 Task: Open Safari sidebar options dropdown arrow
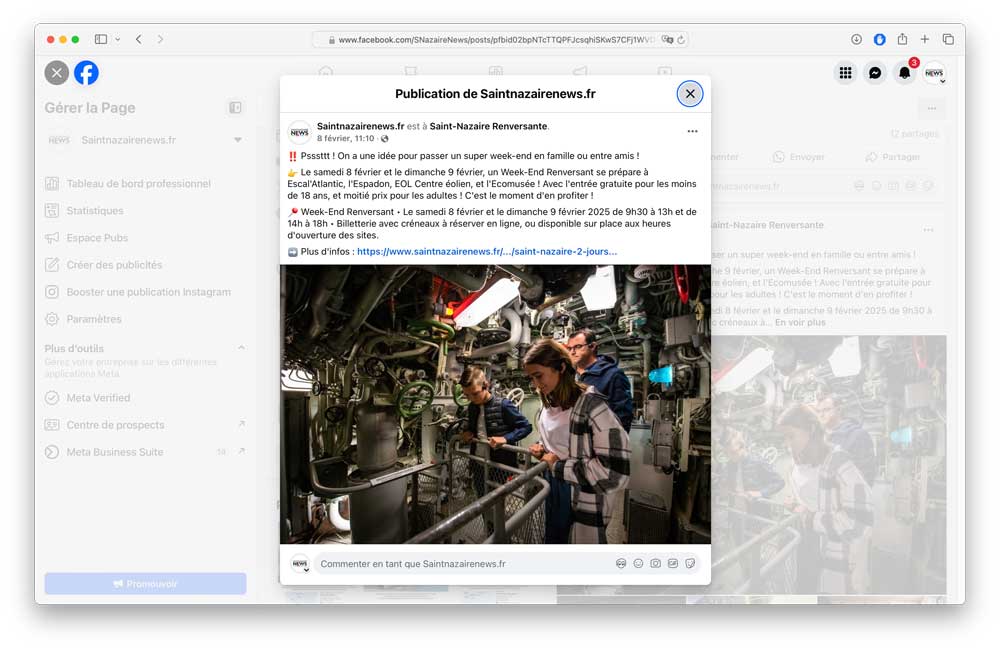118,39
